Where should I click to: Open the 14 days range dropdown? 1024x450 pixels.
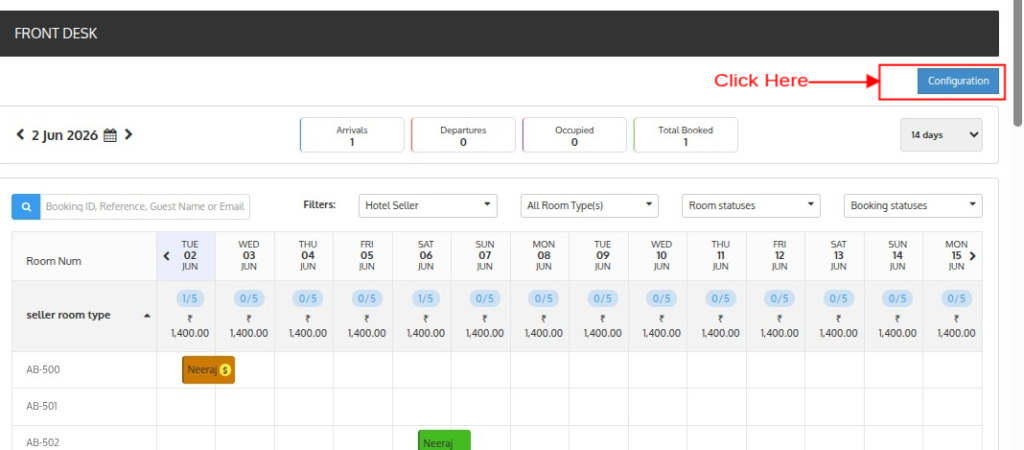941,135
